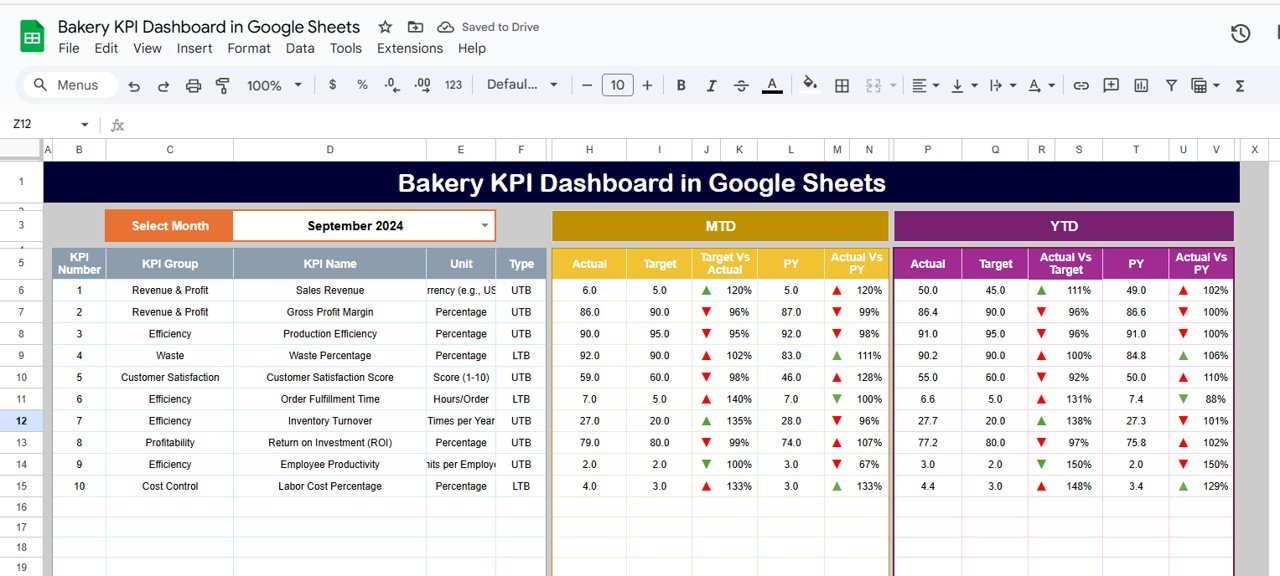Viewport: 1280px width, 576px height.
Task: Toggle bold formatting
Action: (681, 86)
